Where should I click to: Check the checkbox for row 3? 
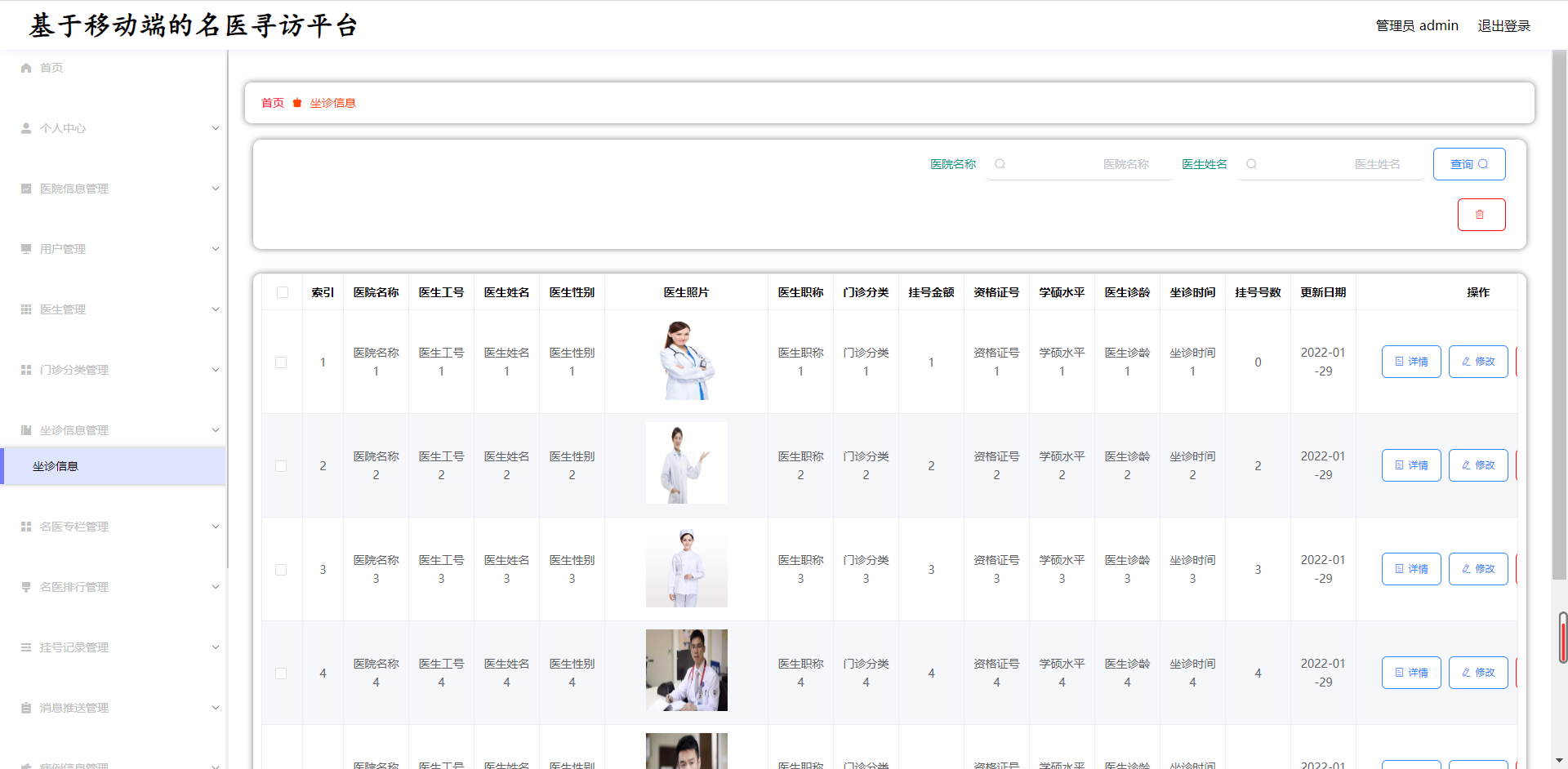click(281, 570)
